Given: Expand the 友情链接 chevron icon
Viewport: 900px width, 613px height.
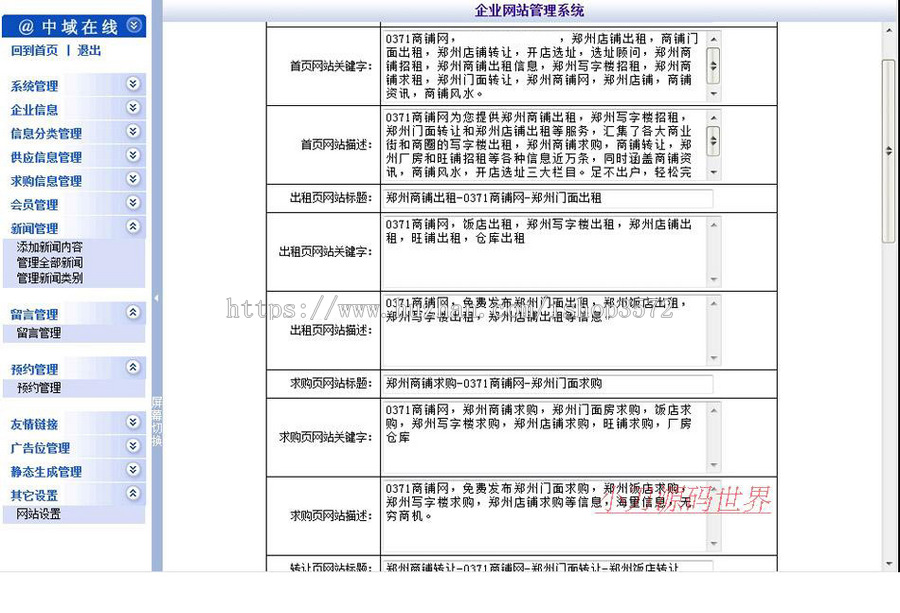Looking at the screenshot, I should pyautogui.click(x=131, y=424).
